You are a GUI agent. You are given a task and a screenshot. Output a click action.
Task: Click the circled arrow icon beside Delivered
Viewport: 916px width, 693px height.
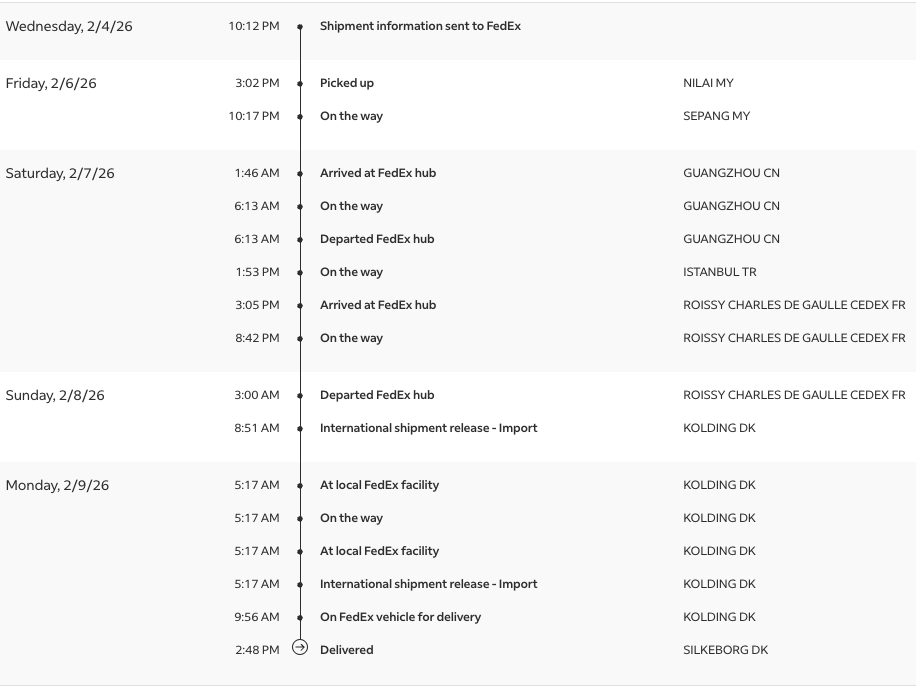tap(300, 648)
